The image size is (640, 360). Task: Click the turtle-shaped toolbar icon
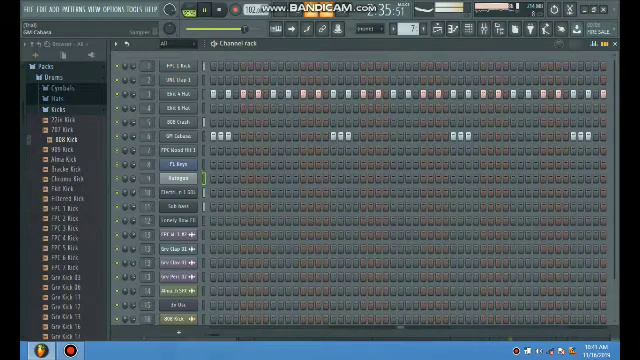pos(561,29)
